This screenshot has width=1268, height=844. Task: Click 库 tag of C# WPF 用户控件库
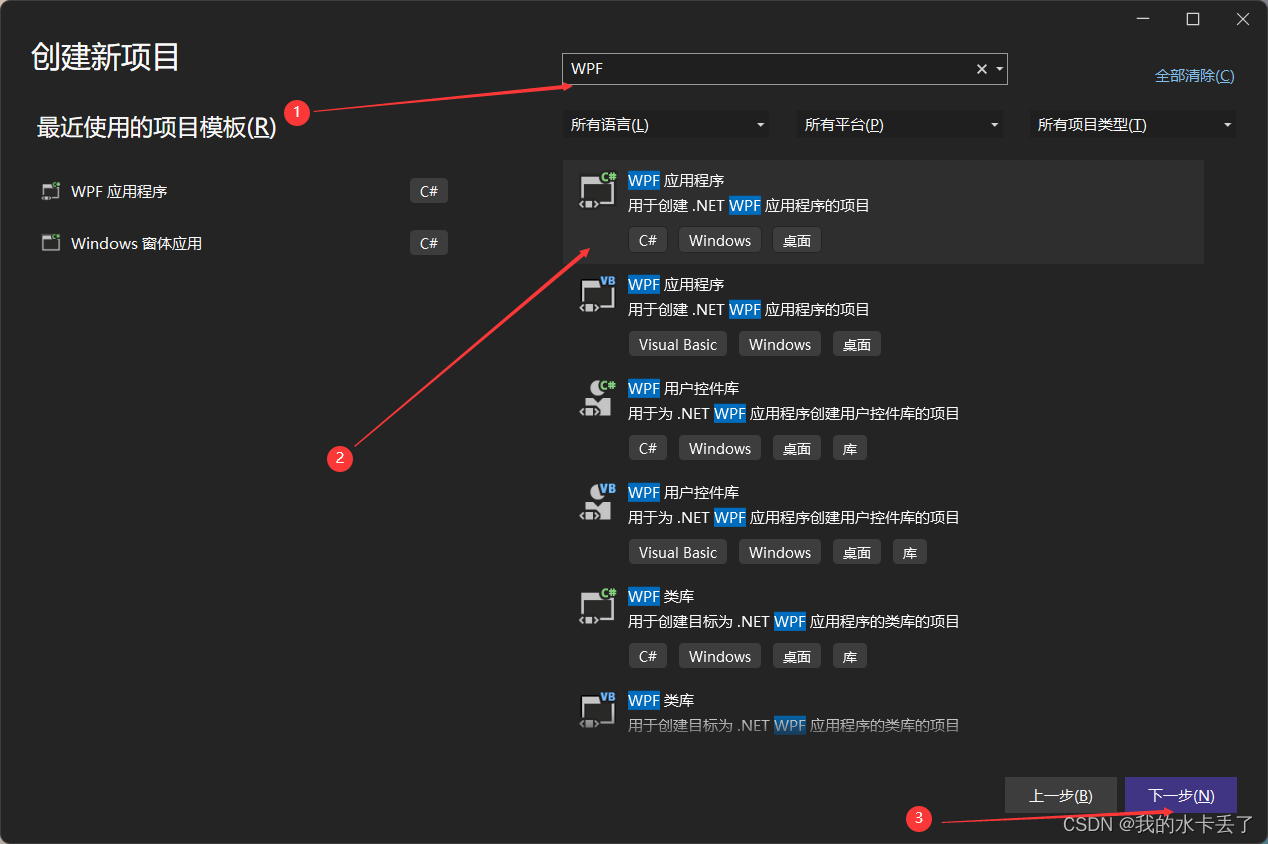[850, 448]
